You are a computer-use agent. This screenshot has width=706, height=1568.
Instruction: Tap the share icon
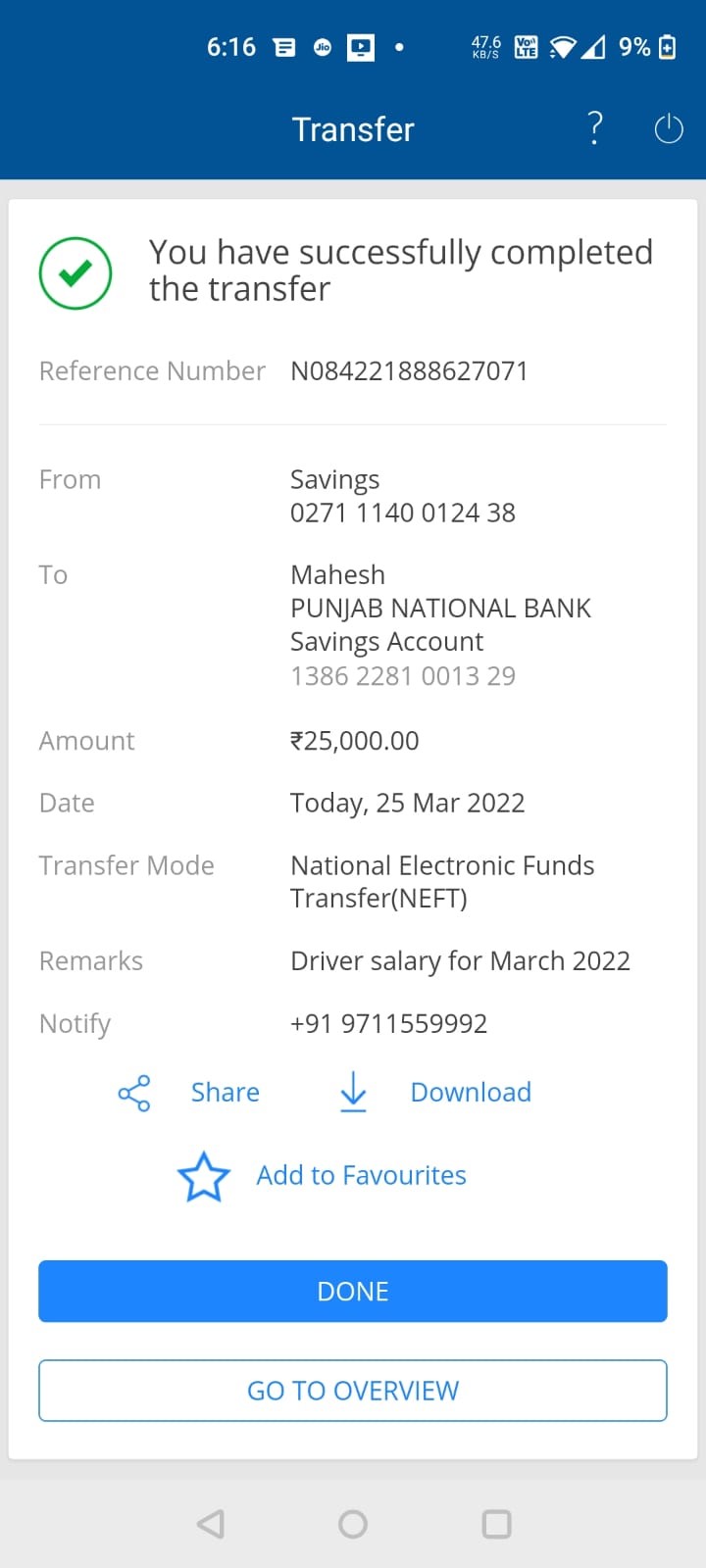(x=134, y=1093)
